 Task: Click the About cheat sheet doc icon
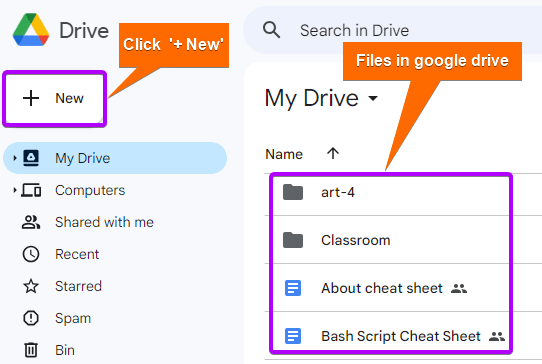pyautogui.click(x=293, y=288)
